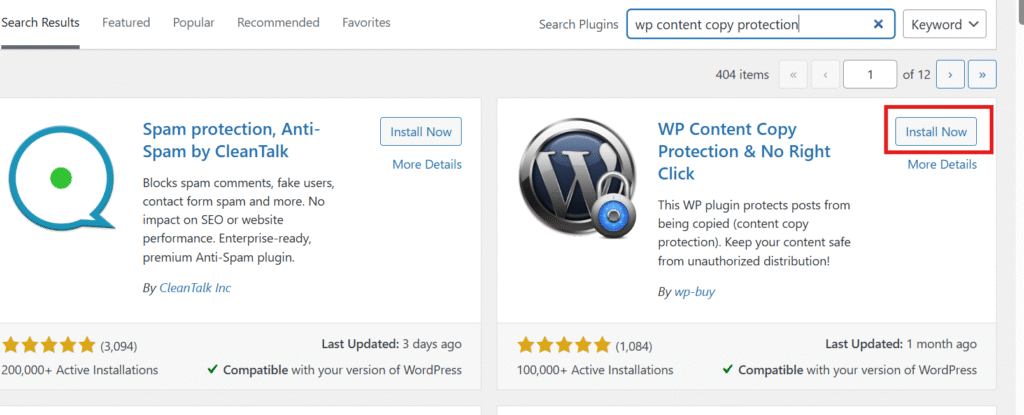Install the CleanTalk Anti-Spam plugin
This screenshot has width=1024, height=415.
(421, 131)
